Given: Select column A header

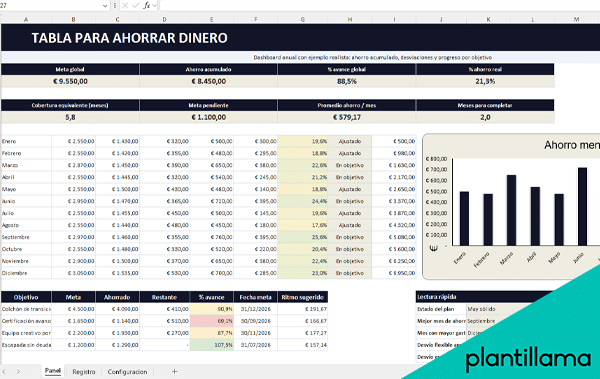Looking at the screenshot, I should coord(26,19).
